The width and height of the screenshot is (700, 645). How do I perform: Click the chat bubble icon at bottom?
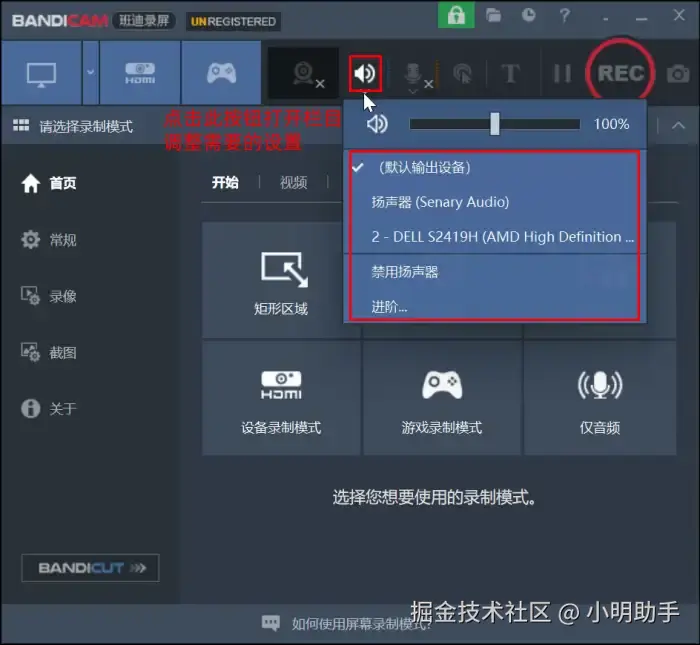(271, 623)
